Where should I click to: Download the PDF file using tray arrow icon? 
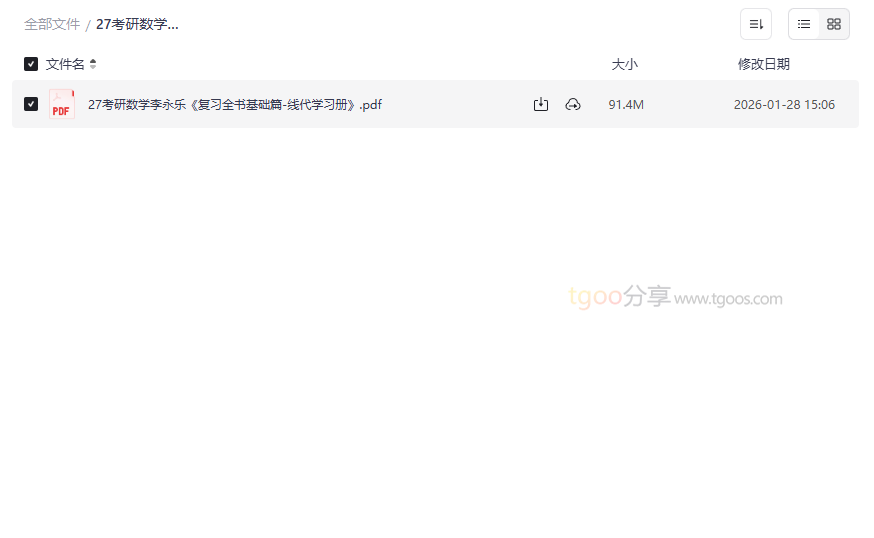[x=541, y=104]
